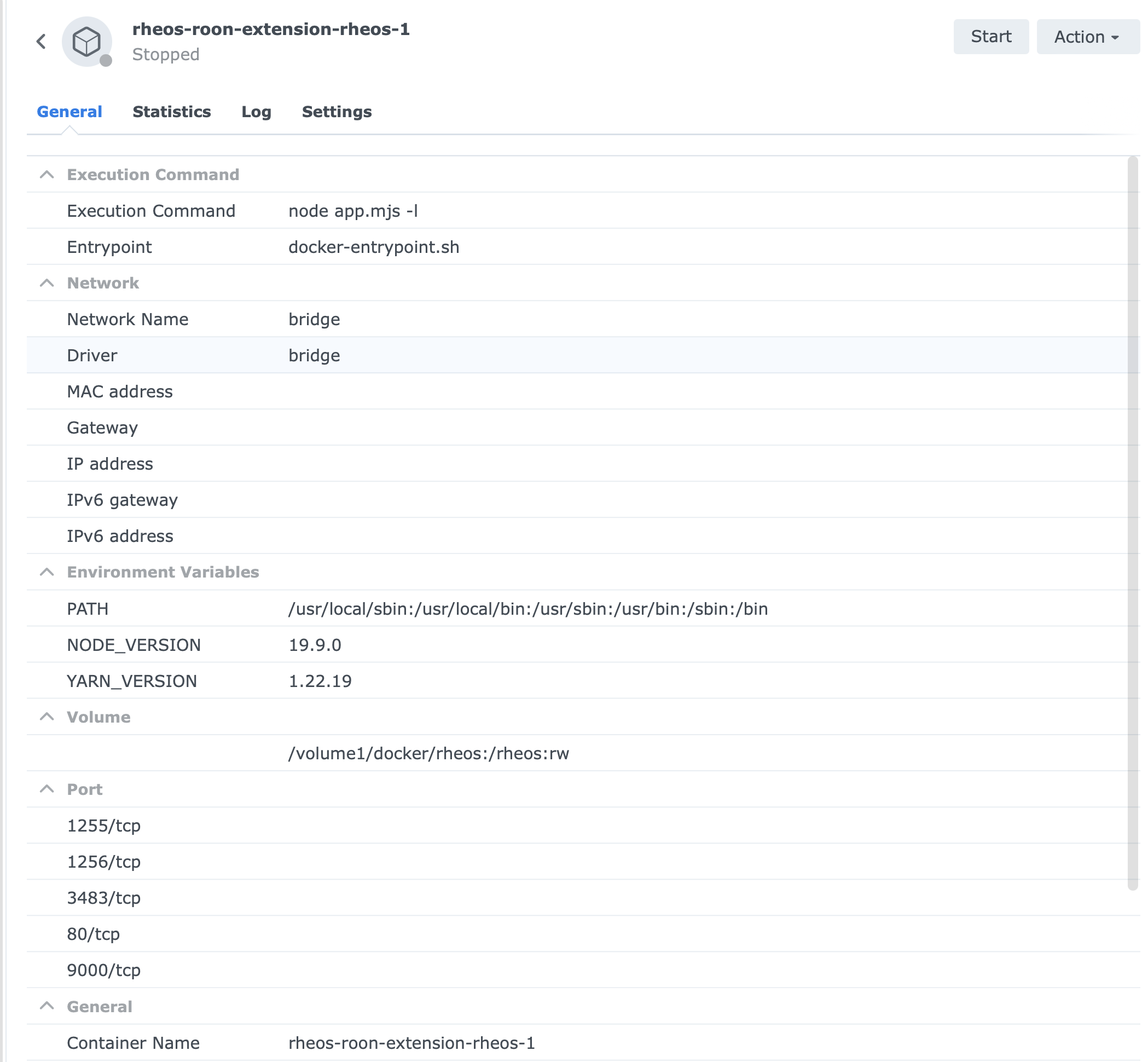Image resolution: width=1148 pixels, height=1062 pixels.
Task: Click the container title in header
Action: (x=271, y=28)
